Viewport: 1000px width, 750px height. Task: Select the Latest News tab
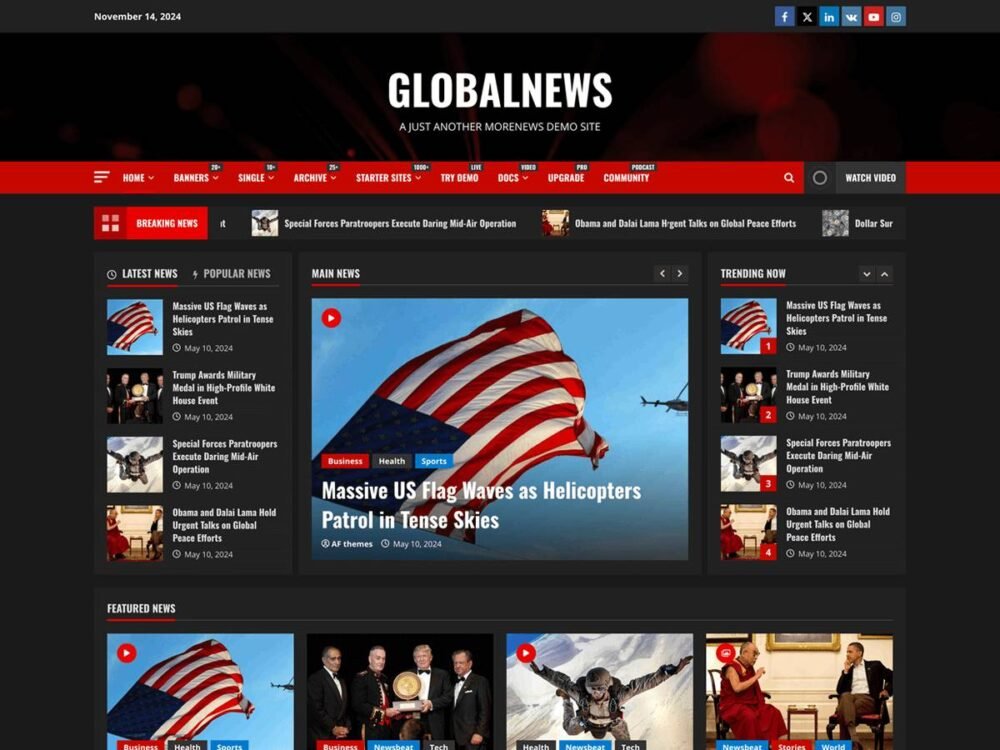[x=142, y=274]
